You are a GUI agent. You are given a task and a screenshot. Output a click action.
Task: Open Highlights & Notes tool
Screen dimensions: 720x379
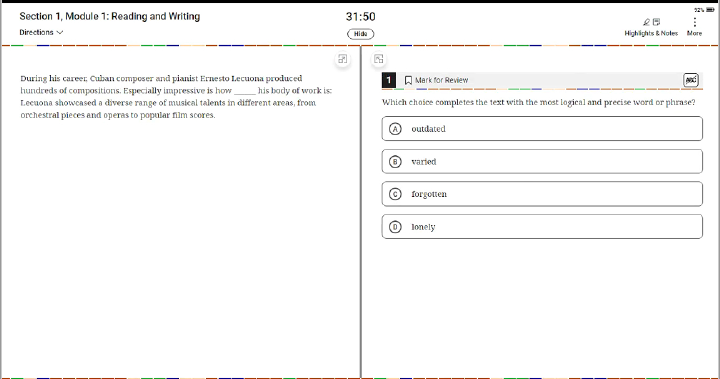click(651, 28)
